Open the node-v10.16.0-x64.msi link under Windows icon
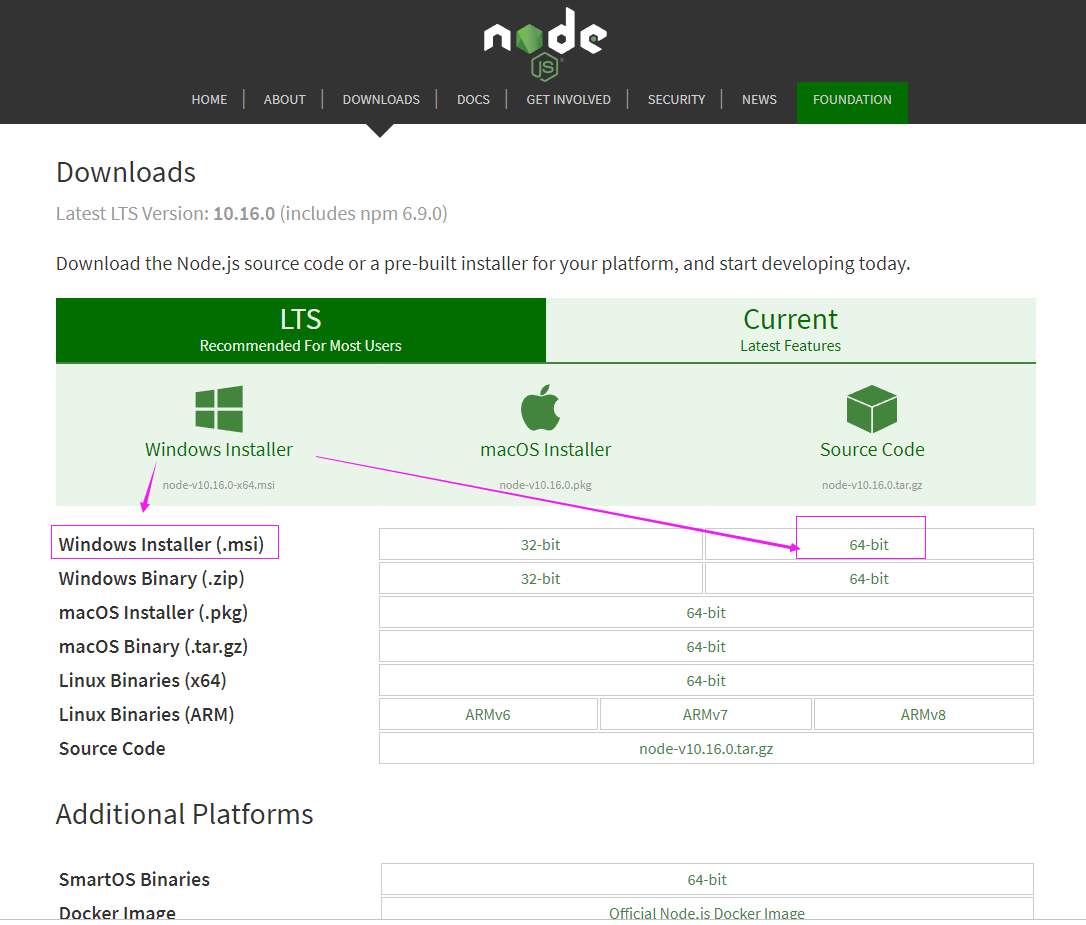Screen dimensions: 1086x925 click(218, 484)
